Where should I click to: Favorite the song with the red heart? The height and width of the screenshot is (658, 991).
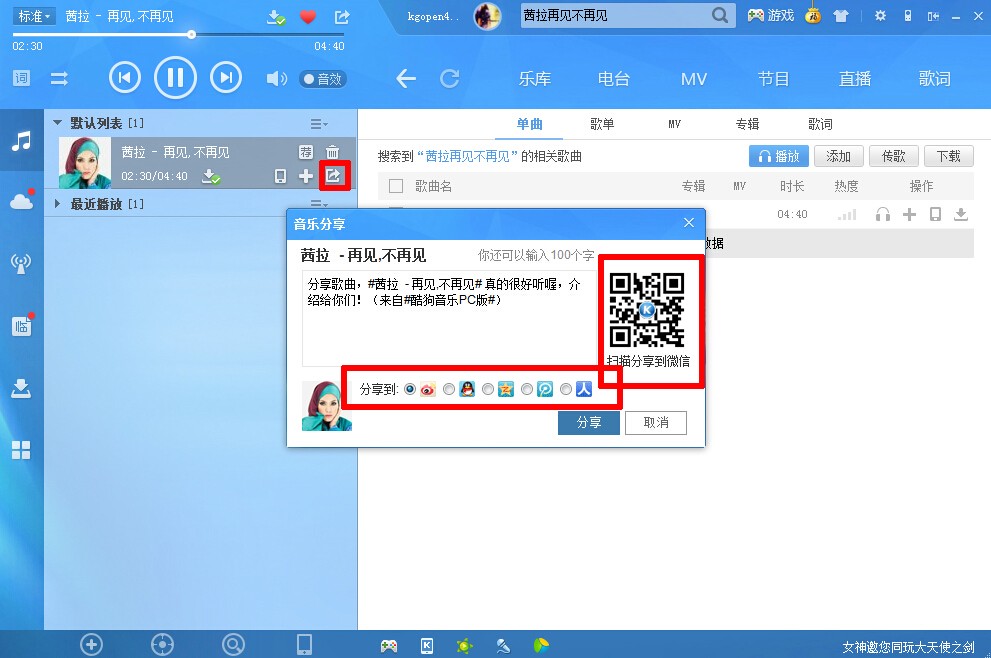pyautogui.click(x=308, y=17)
